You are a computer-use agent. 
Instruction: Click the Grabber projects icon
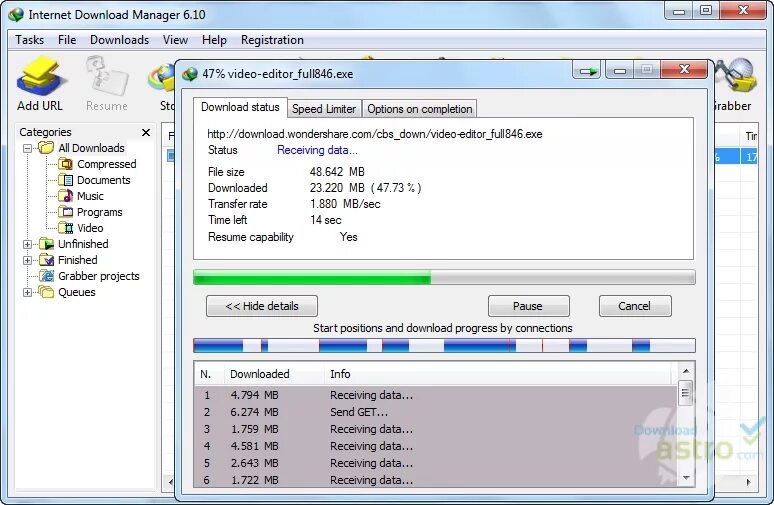click(46, 276)
